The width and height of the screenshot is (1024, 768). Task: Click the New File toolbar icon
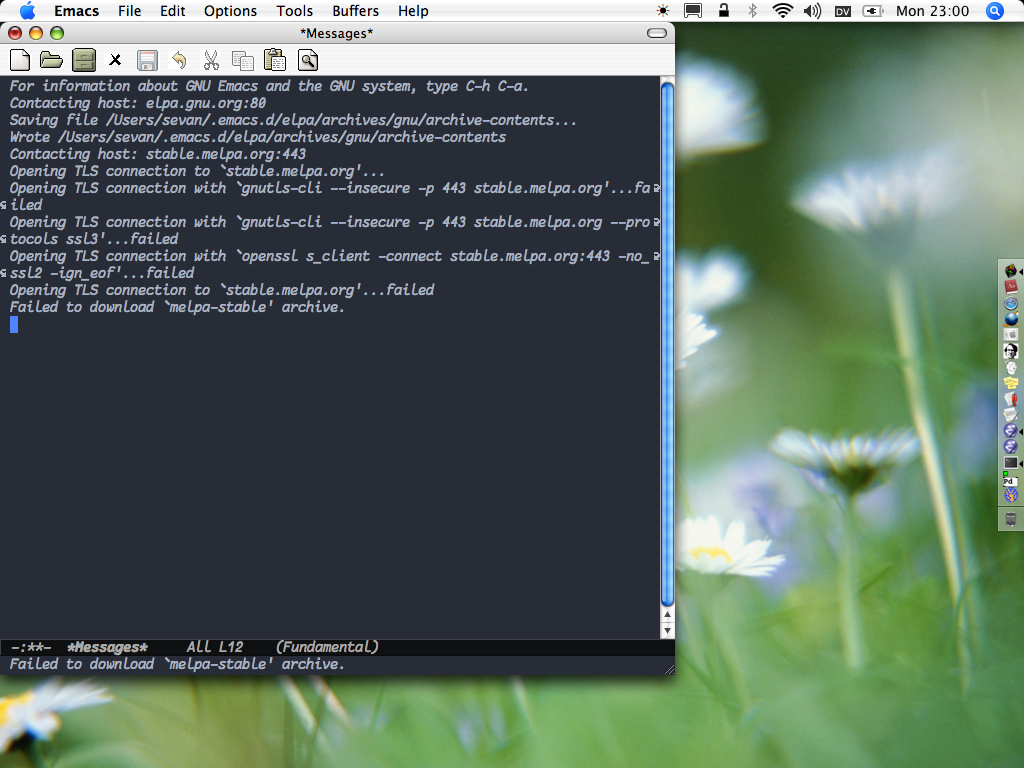click(x=19, y=60)
